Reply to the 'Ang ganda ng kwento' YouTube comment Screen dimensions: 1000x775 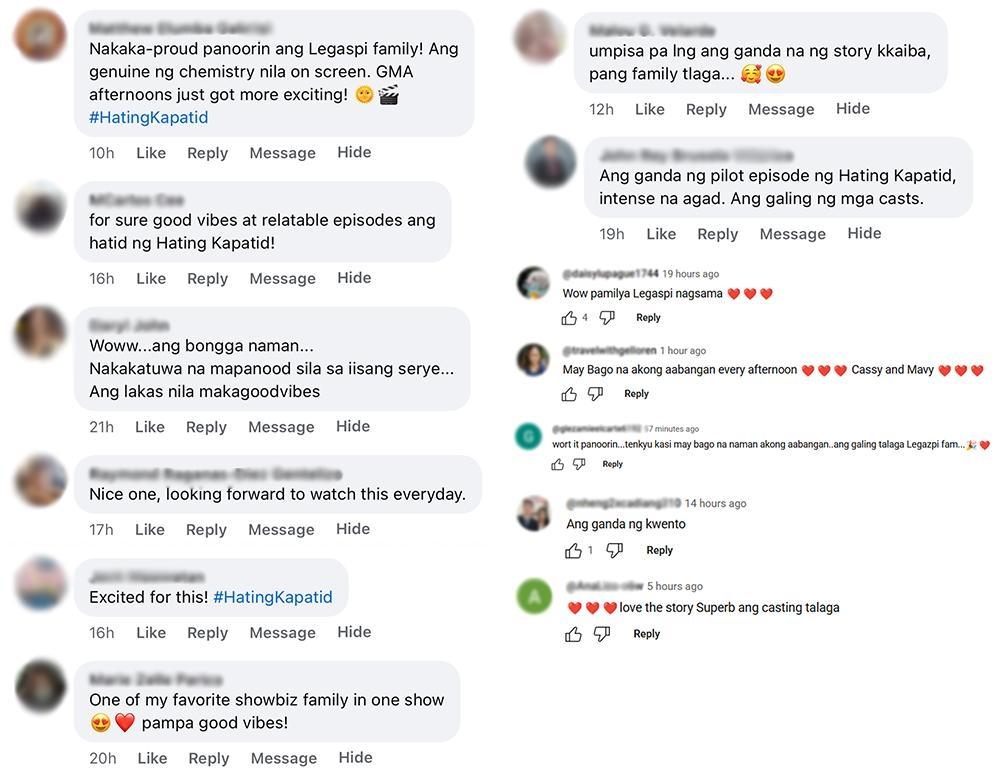click(x=659, y=551)
